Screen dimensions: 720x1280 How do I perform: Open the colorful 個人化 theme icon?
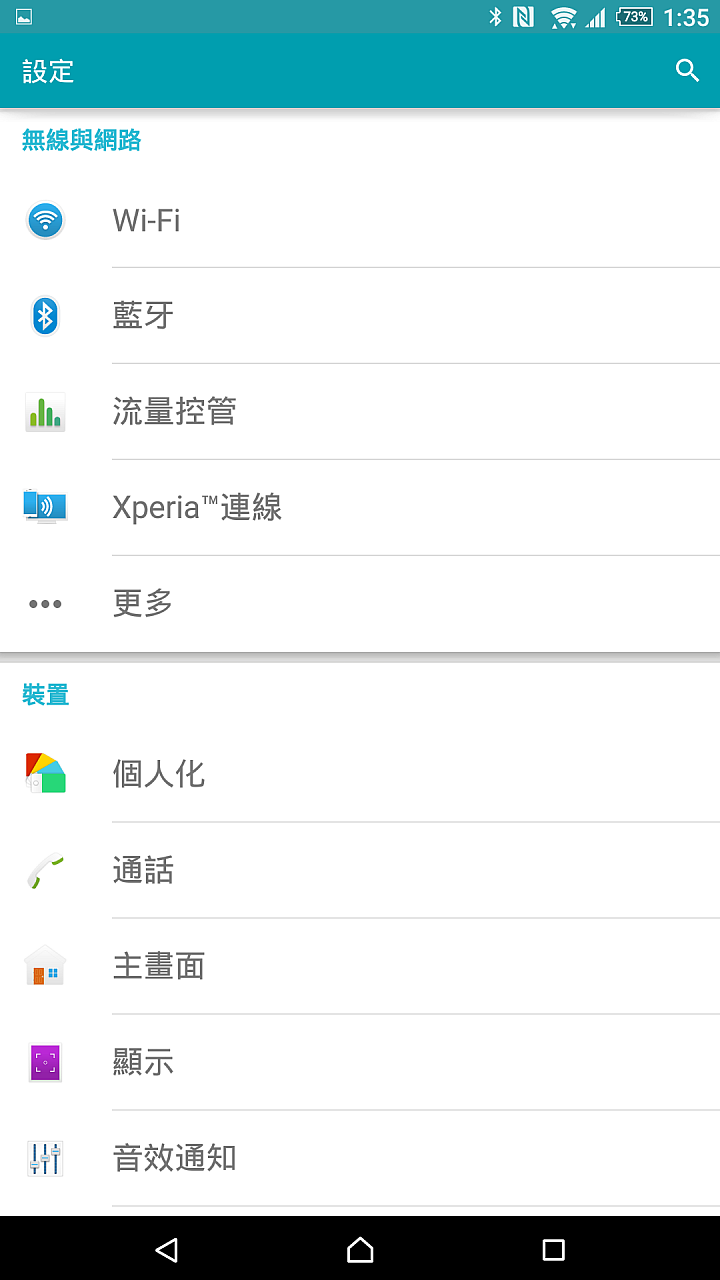45,773
